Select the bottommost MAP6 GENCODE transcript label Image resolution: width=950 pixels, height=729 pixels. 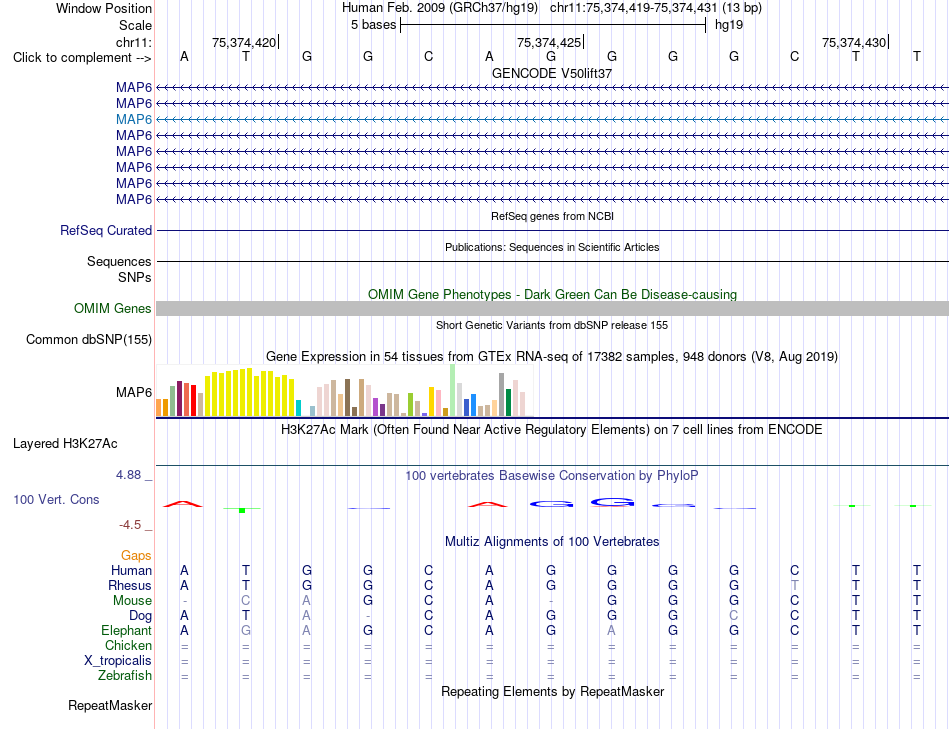[x=134, y=199]
